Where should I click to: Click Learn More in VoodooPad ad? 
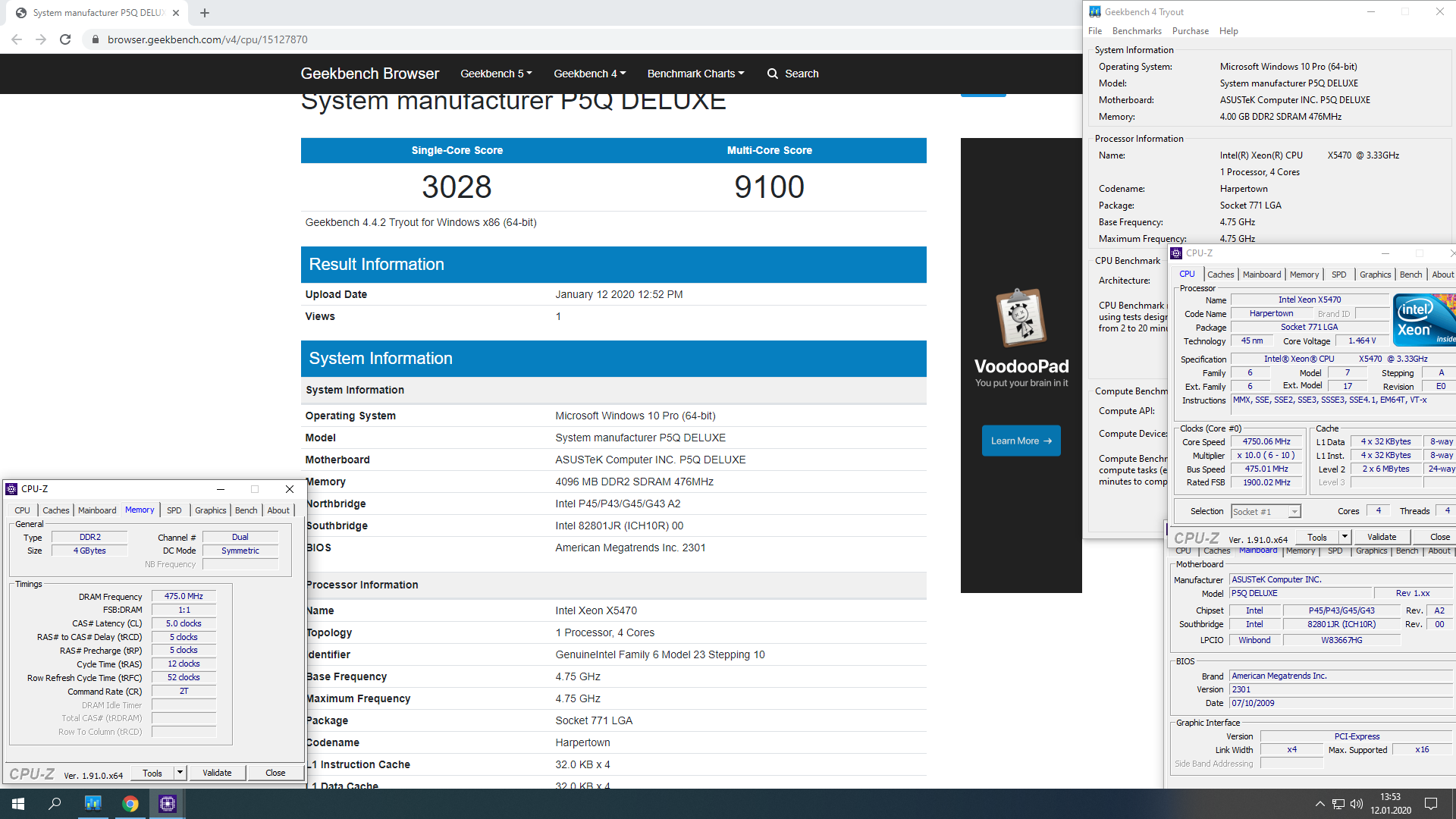pos(1021,441)
